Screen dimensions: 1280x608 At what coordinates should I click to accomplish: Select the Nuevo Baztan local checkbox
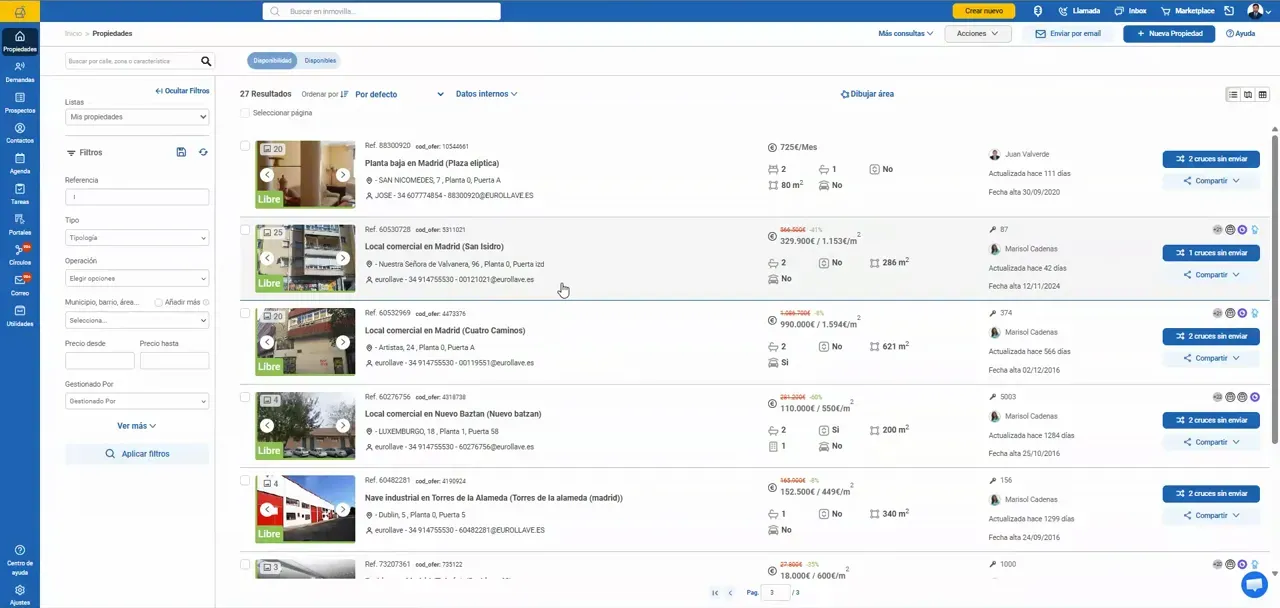(245, 397)
